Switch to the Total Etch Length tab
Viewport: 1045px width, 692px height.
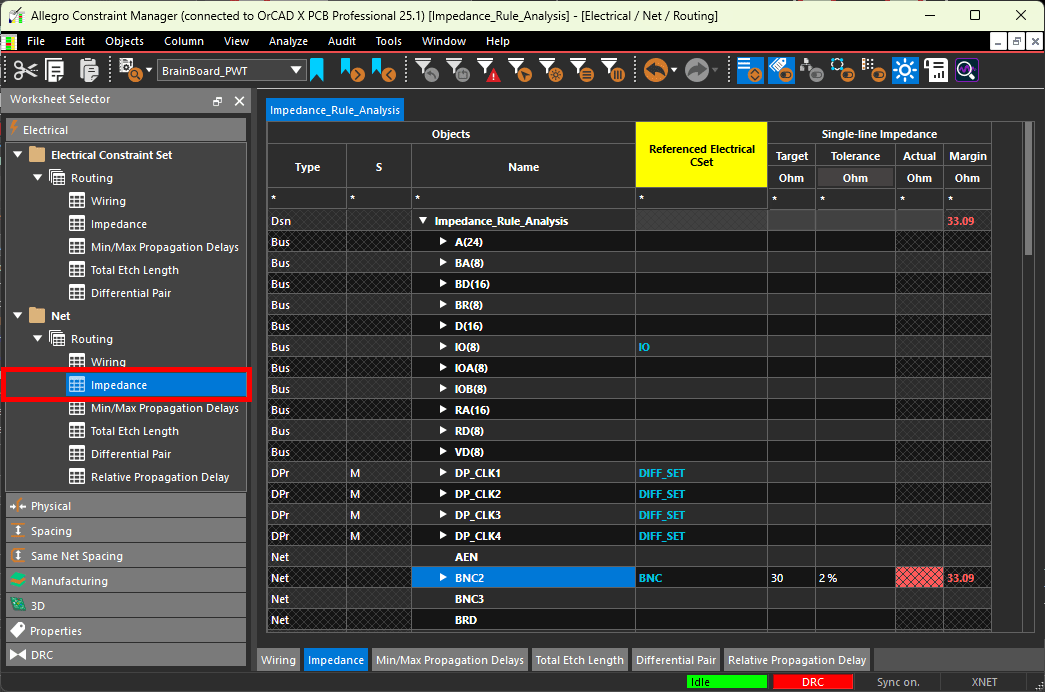point(579,660)
